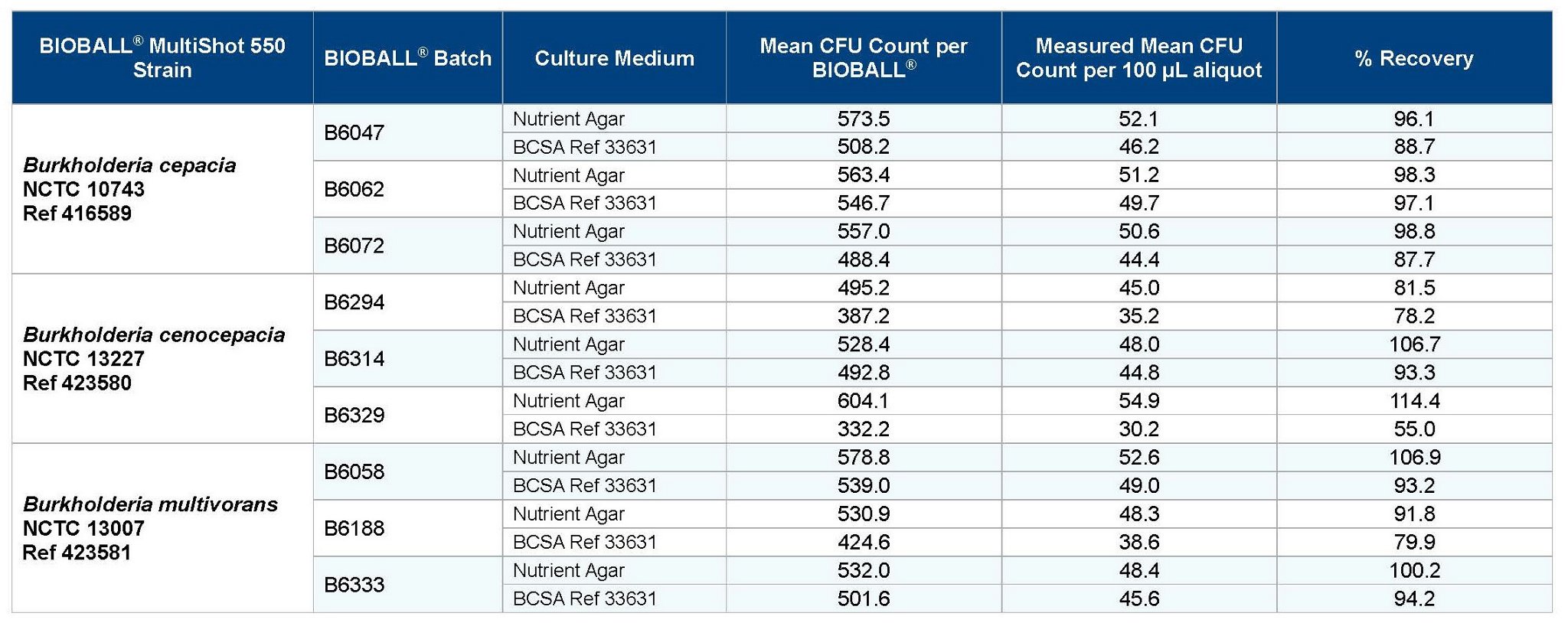The width and height of the screenshot is (1568, 623).
Task: Click the % Recovery column header
Action: pyautogui.click(x=1413, y=58)
